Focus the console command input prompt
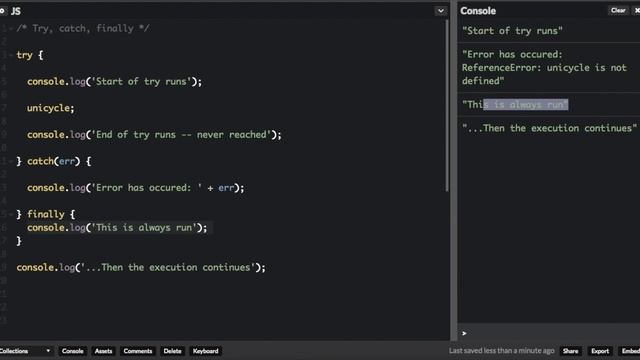This screenshot has width=640, height=360. coord(549,333)
